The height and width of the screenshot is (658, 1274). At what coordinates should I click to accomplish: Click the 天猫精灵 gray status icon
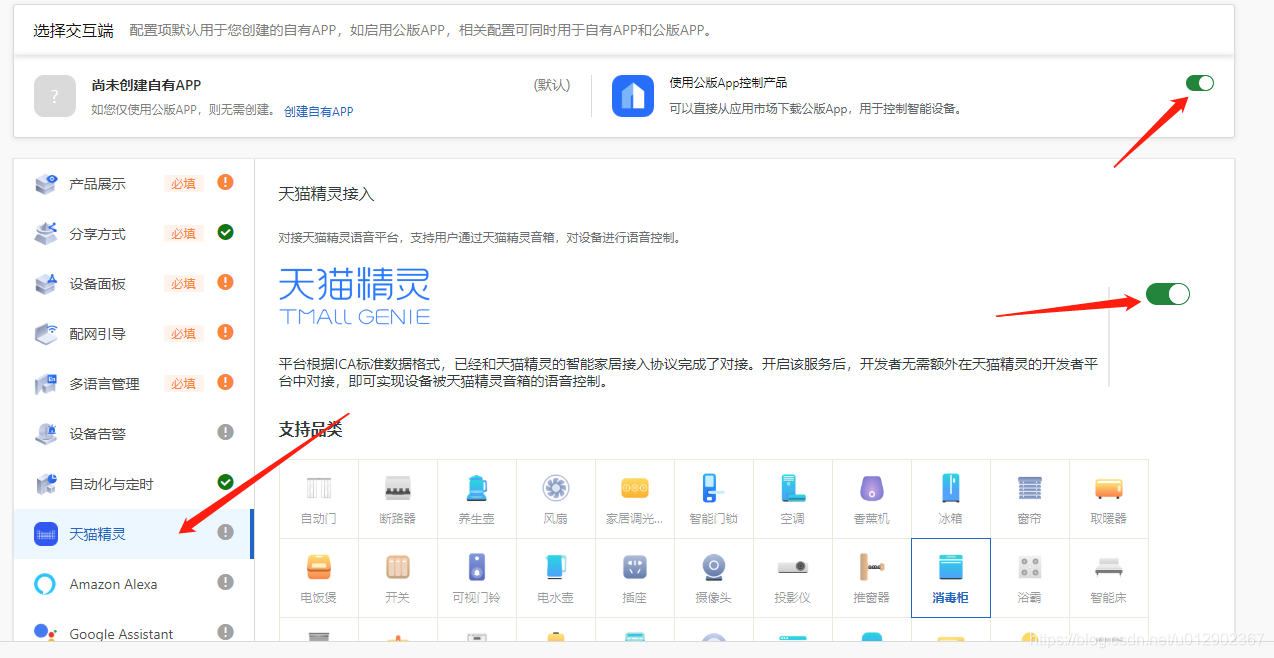coord(226,532)
